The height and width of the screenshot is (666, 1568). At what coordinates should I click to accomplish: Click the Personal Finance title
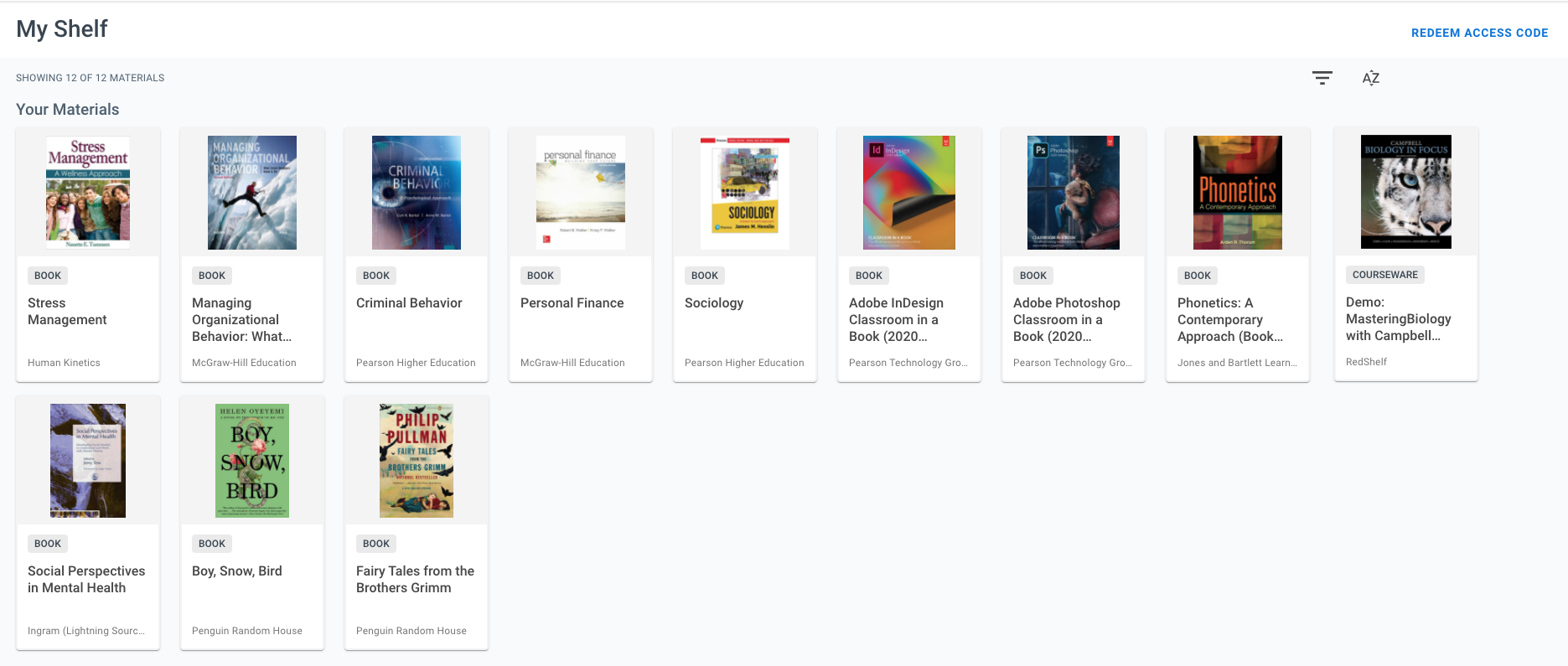coord(572,303)
